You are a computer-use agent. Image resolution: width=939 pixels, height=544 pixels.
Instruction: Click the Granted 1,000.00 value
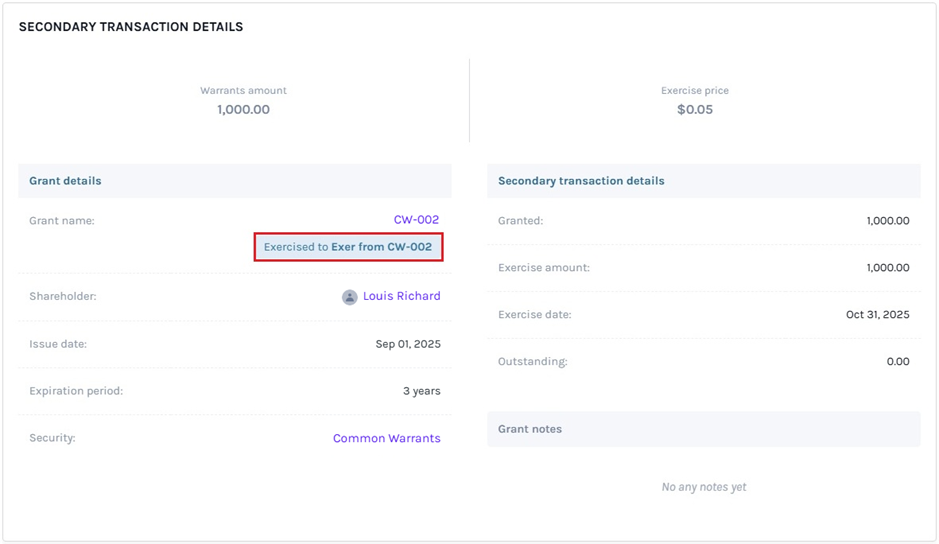887,221
